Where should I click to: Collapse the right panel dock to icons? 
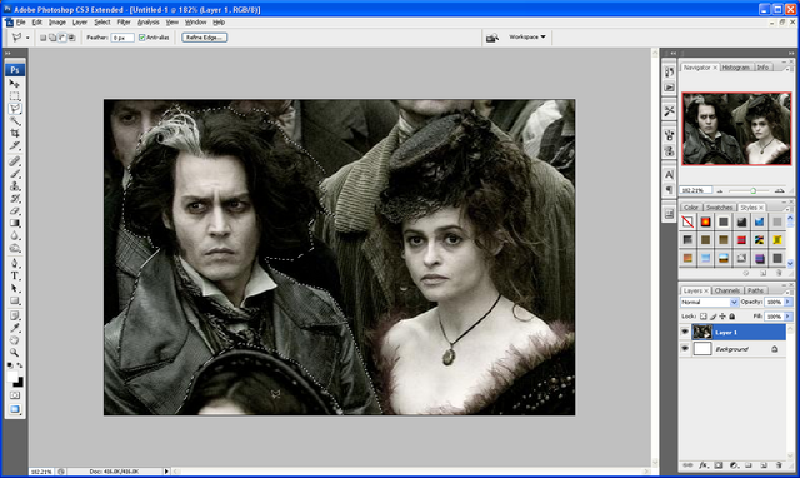click(x=791, y=53)
